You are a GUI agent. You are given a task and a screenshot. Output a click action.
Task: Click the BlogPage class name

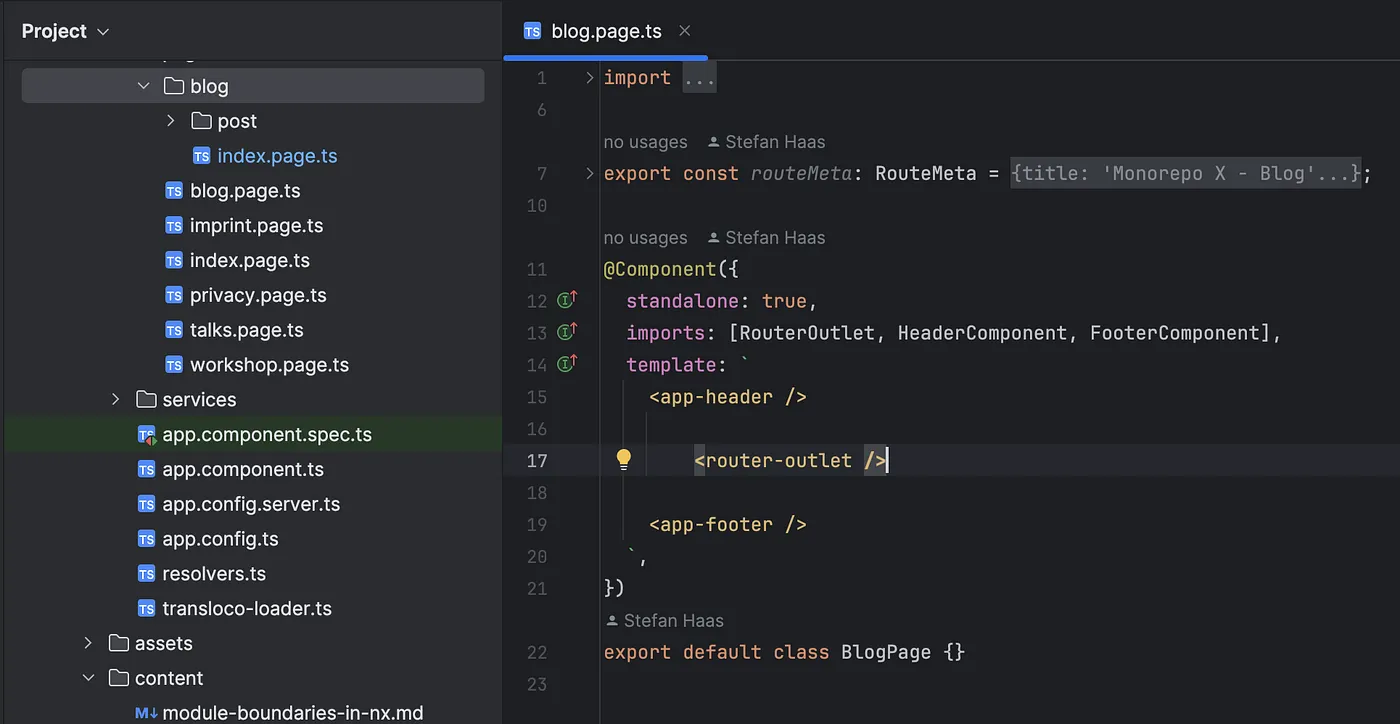pos(886,652)
